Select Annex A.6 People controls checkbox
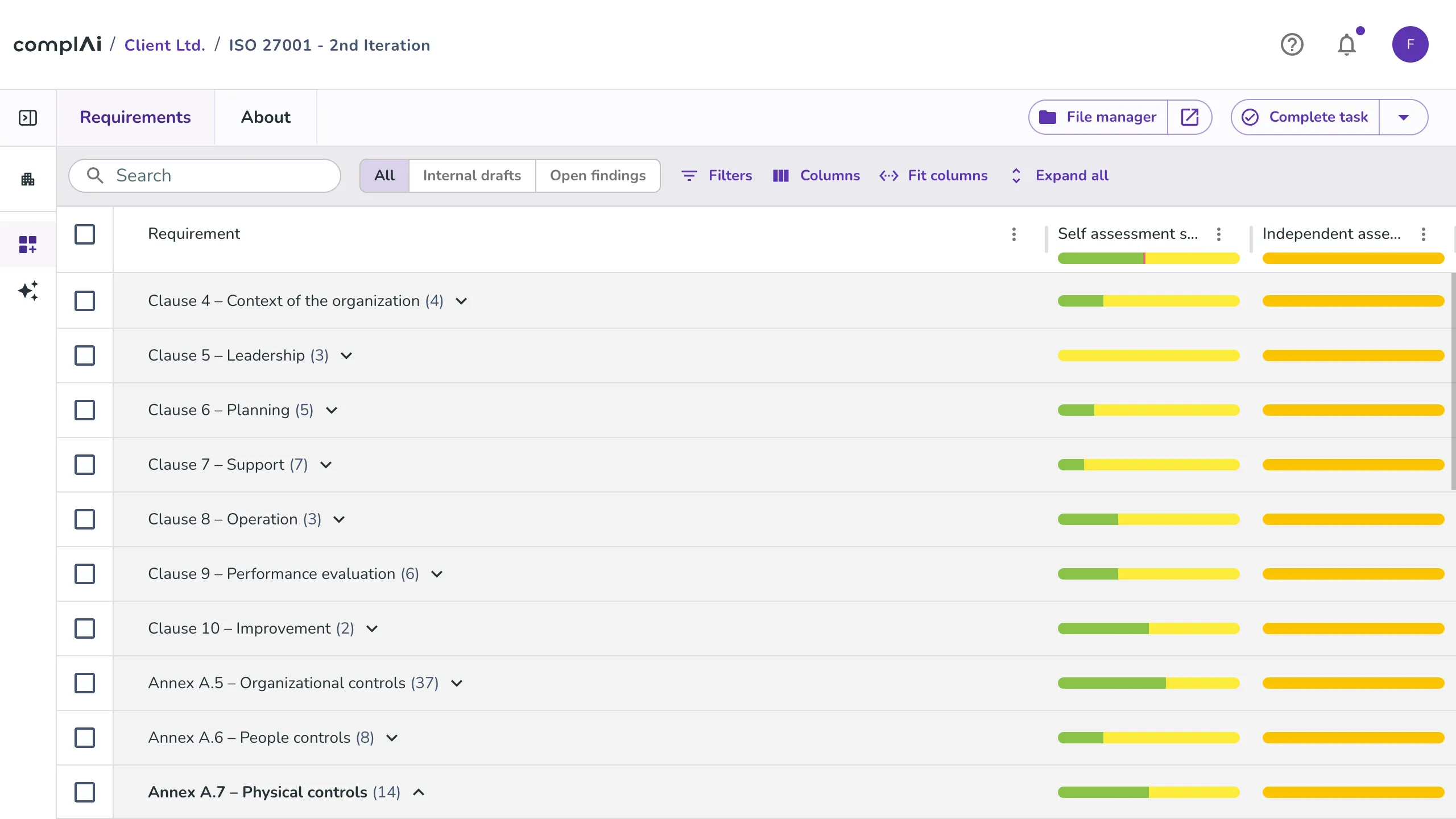The height and width of the screenshot is (819, 1456). 85,738
